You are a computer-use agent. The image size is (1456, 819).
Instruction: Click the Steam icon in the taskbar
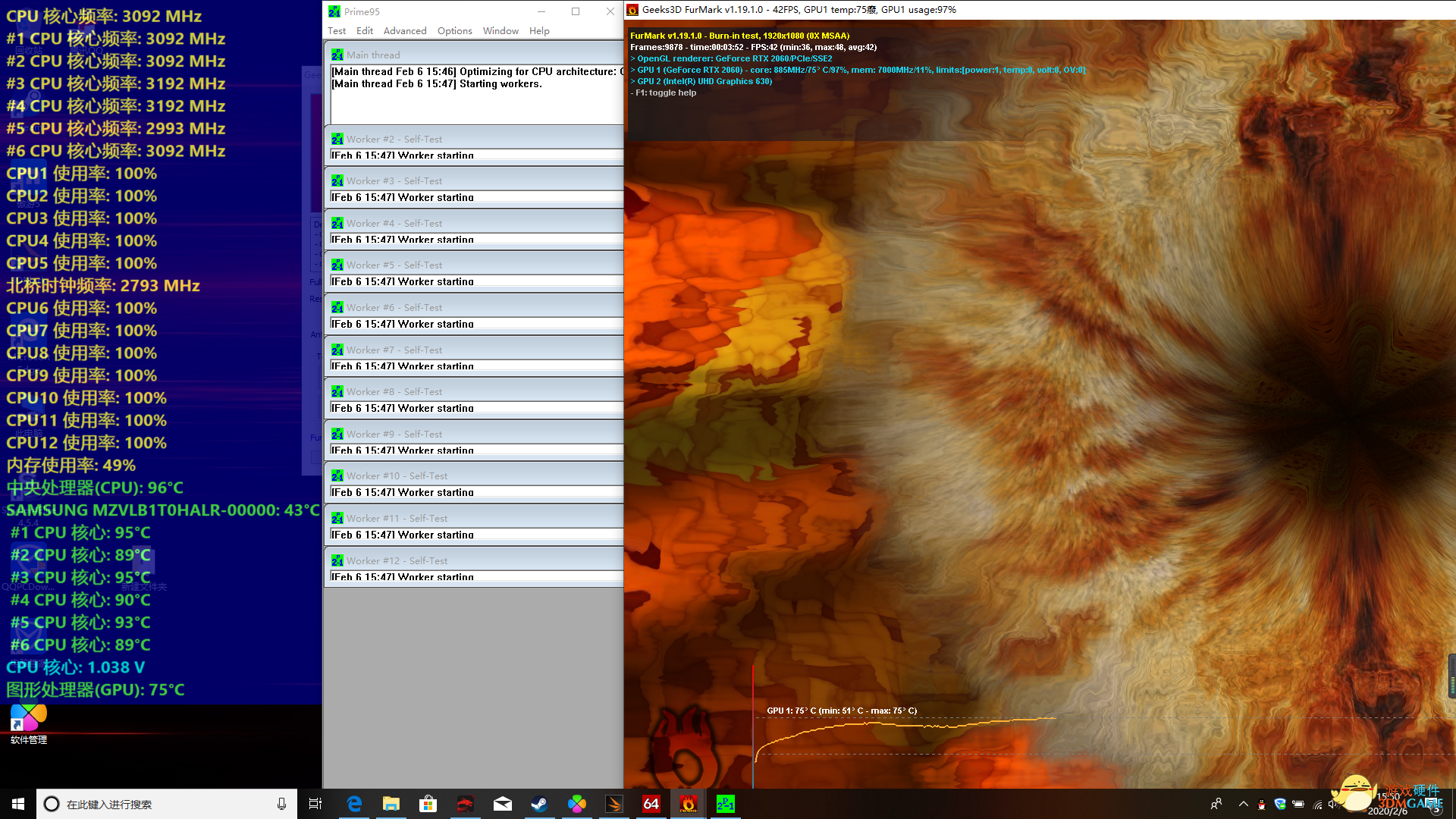coord(539,804)
